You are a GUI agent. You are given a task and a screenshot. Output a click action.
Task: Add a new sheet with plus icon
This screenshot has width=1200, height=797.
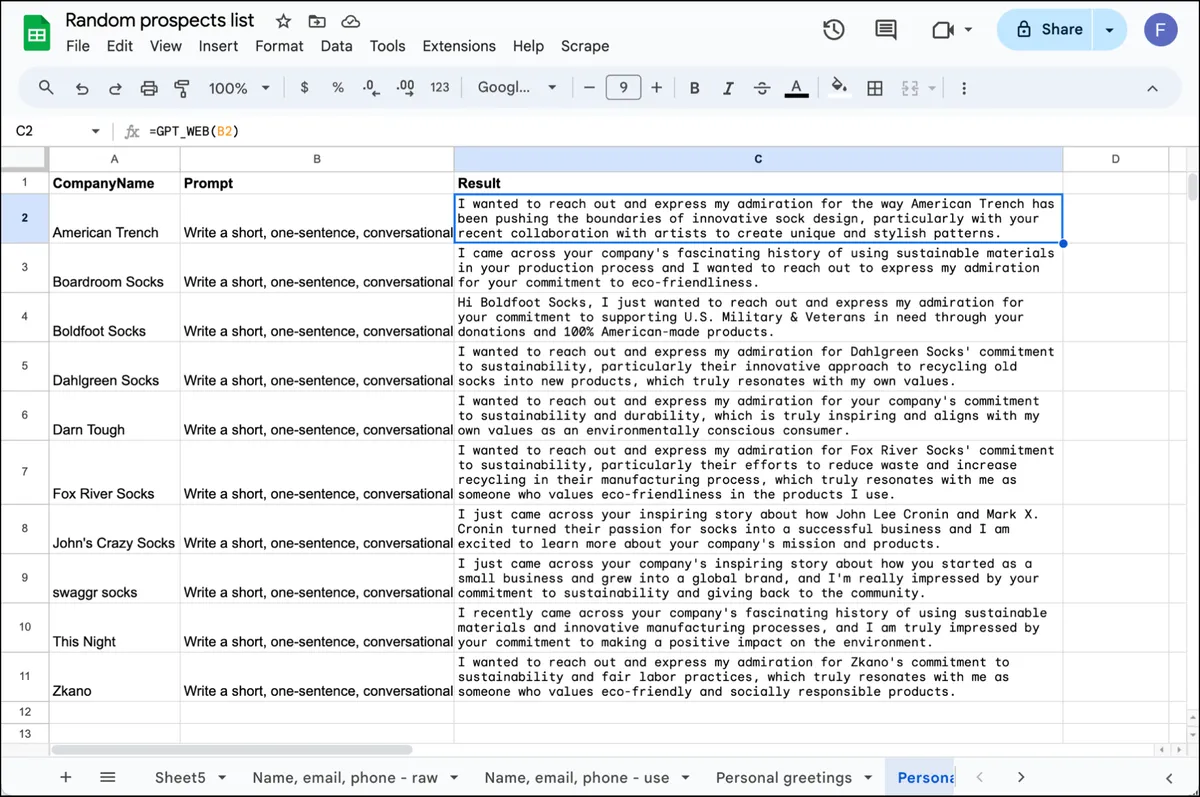point(66,777)
